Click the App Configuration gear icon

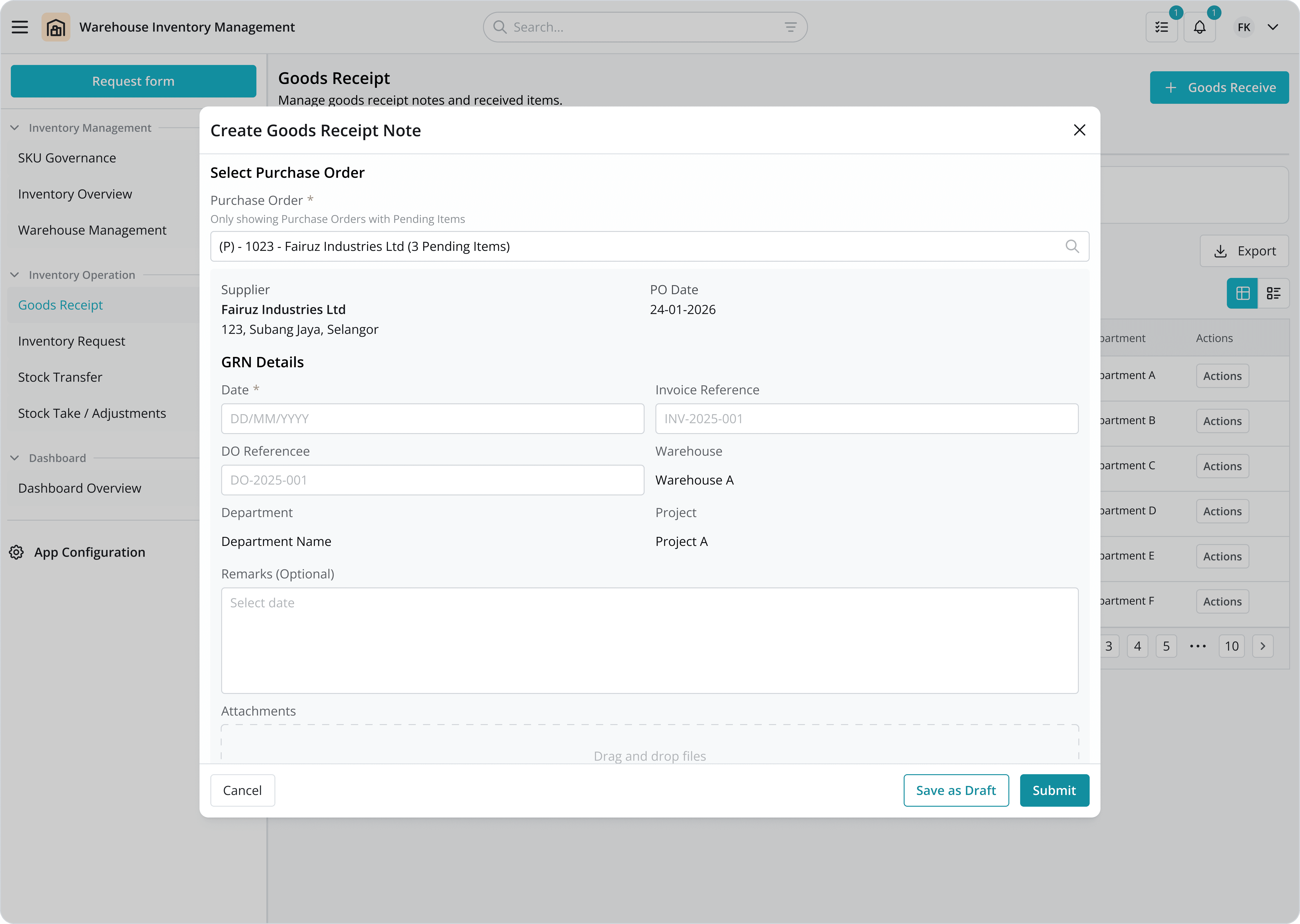(x=16, y=552)
